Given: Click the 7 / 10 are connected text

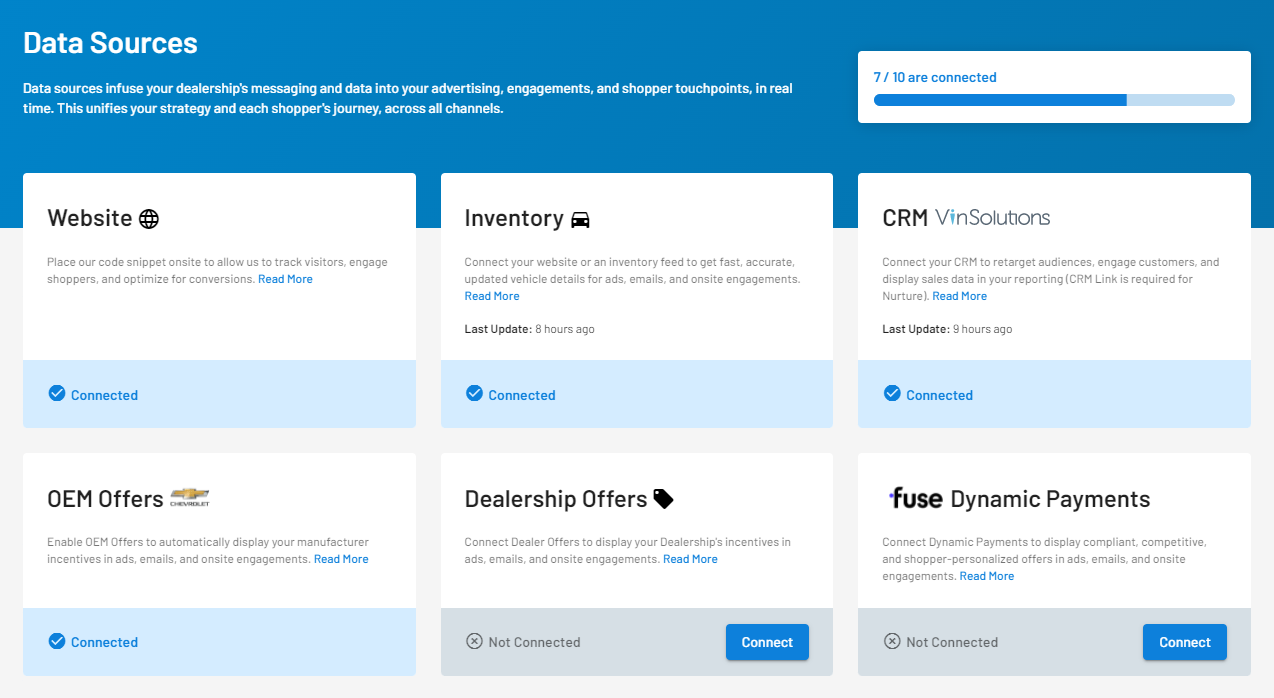Looking at the screenshot, I should pyautogui.click(x=935, y=77).
